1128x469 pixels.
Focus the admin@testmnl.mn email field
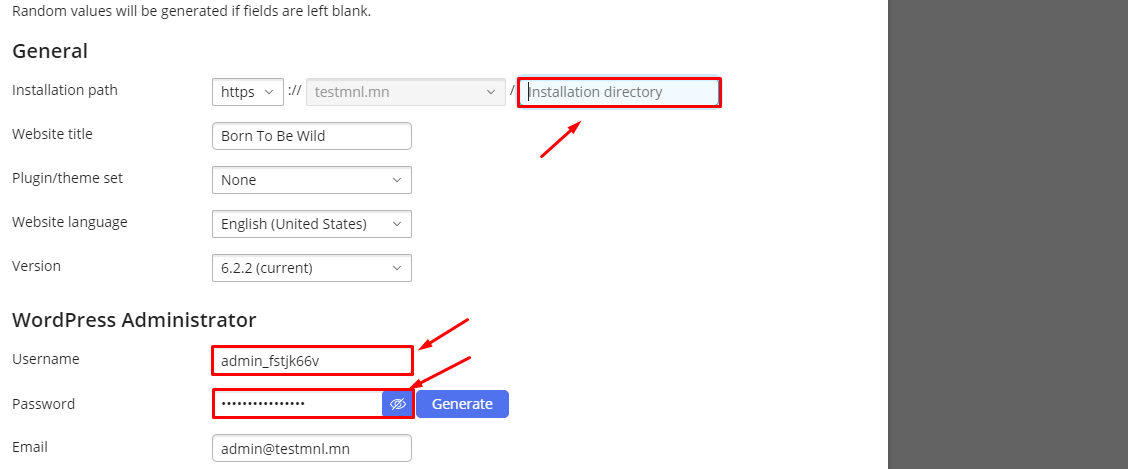pyautogui.click(x=311, y=448)
